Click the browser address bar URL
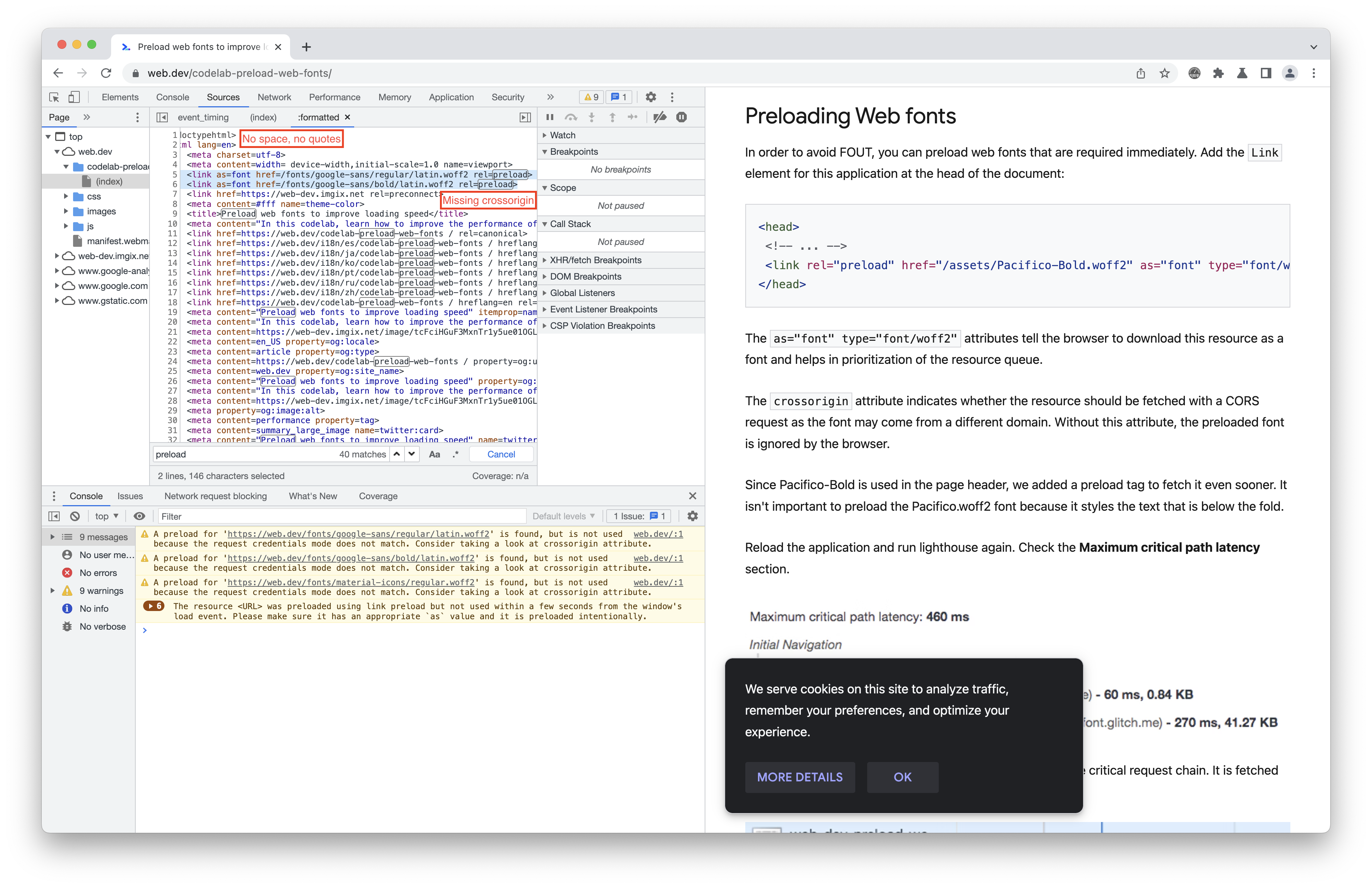 239,73
